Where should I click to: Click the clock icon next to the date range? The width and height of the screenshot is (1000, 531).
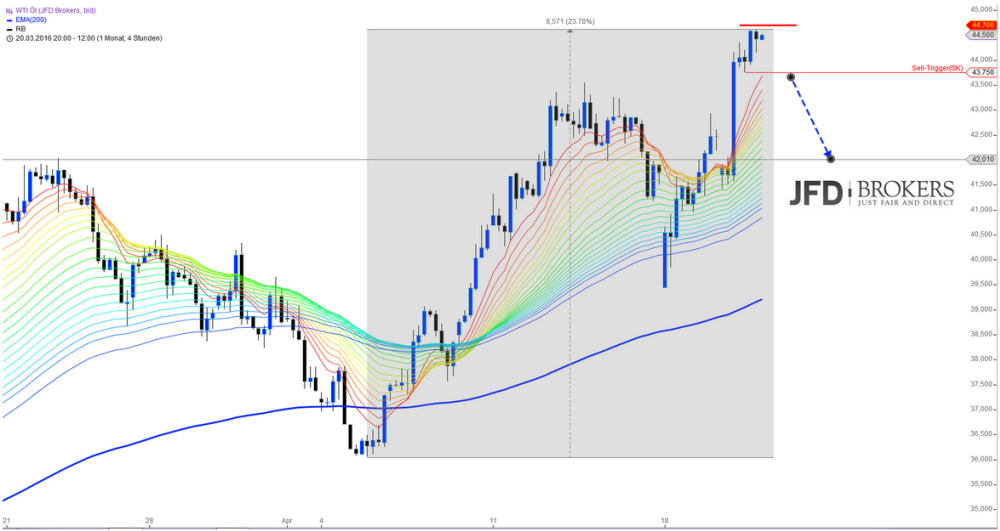9,38
